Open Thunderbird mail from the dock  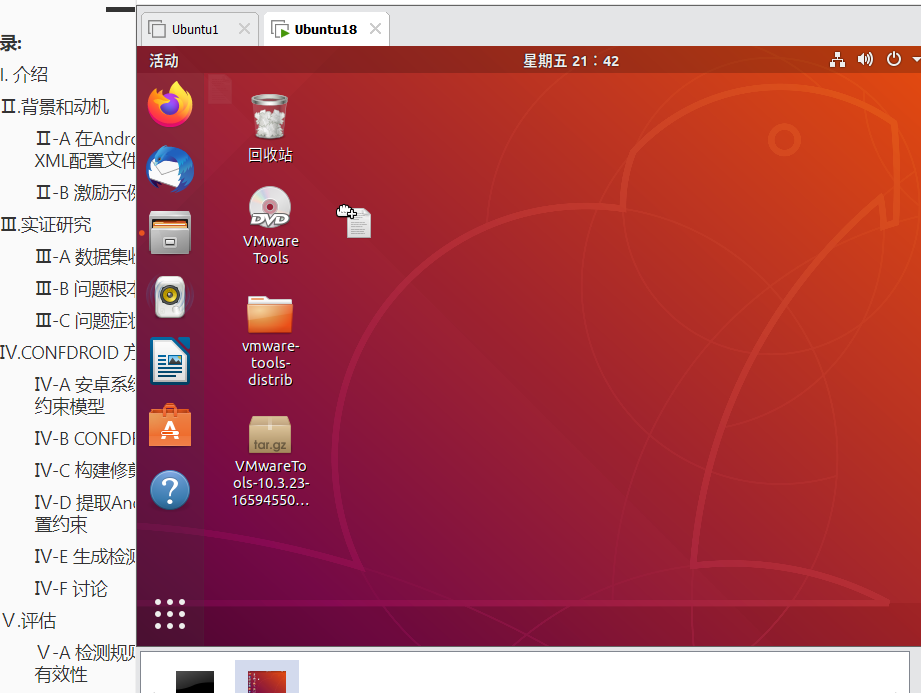[x=170, y=169]
